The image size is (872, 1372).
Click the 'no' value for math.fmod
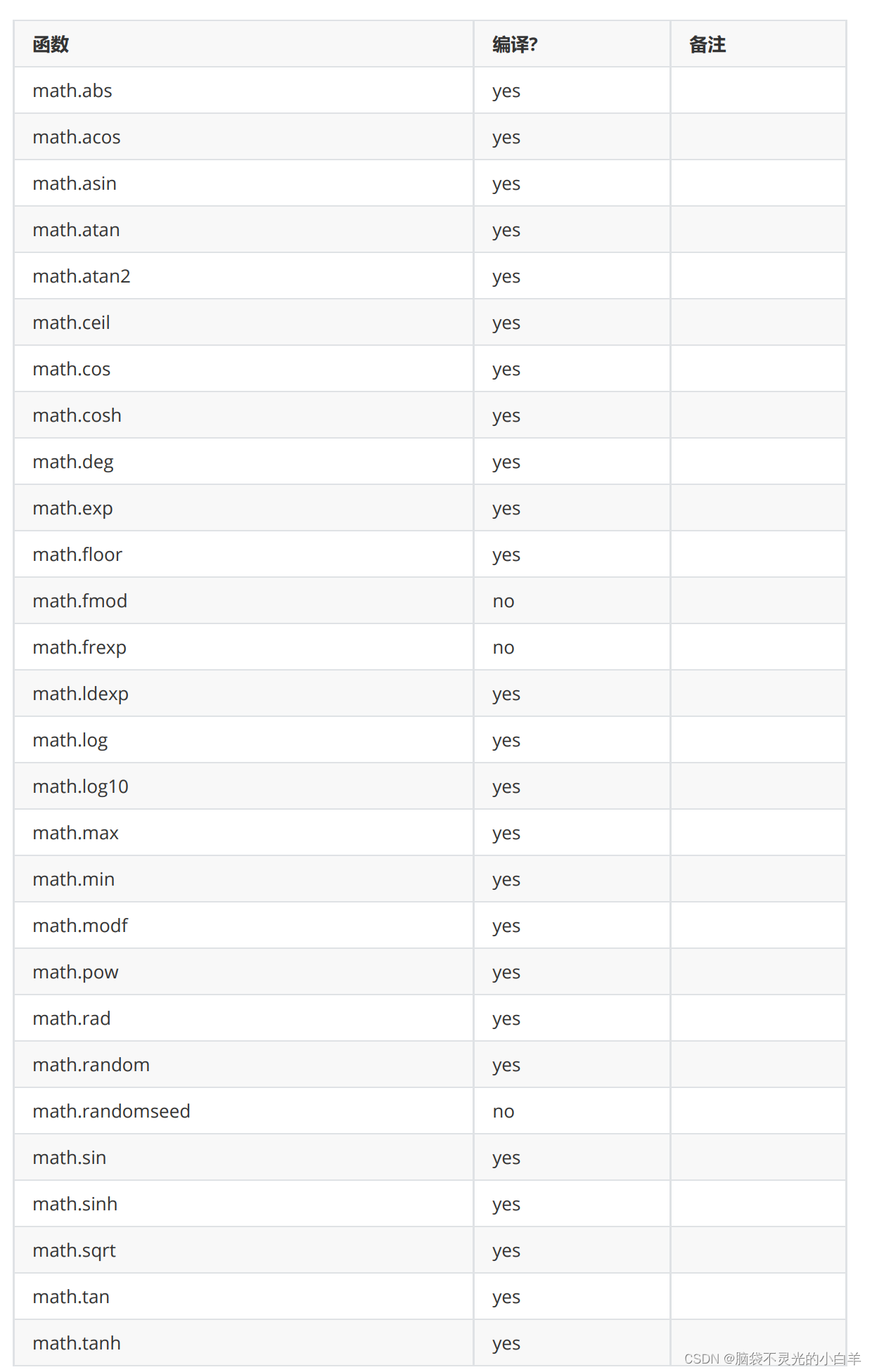(504, 602)
